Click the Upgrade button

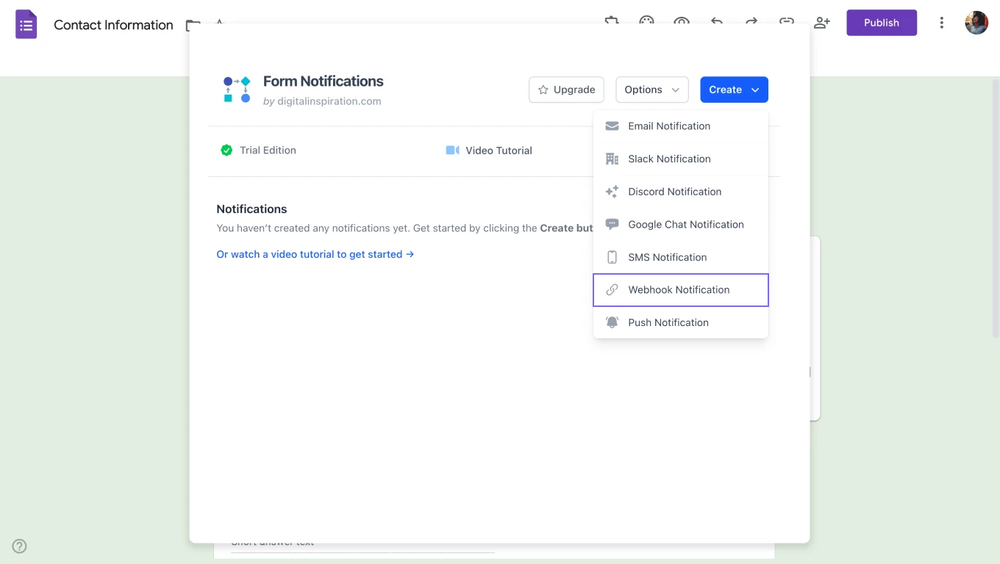tap(566, 89)
